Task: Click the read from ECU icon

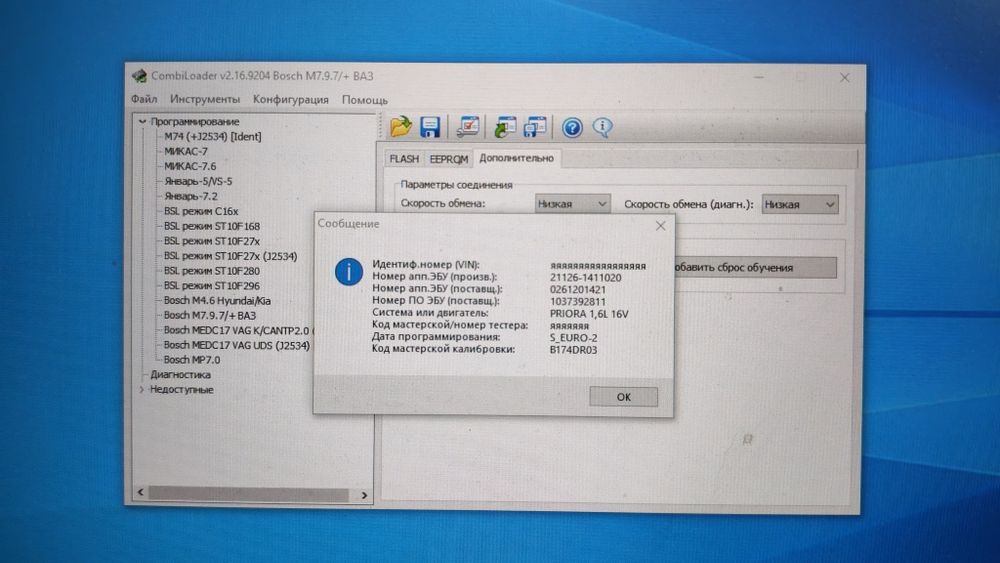Action: click(x=506, y=127)
